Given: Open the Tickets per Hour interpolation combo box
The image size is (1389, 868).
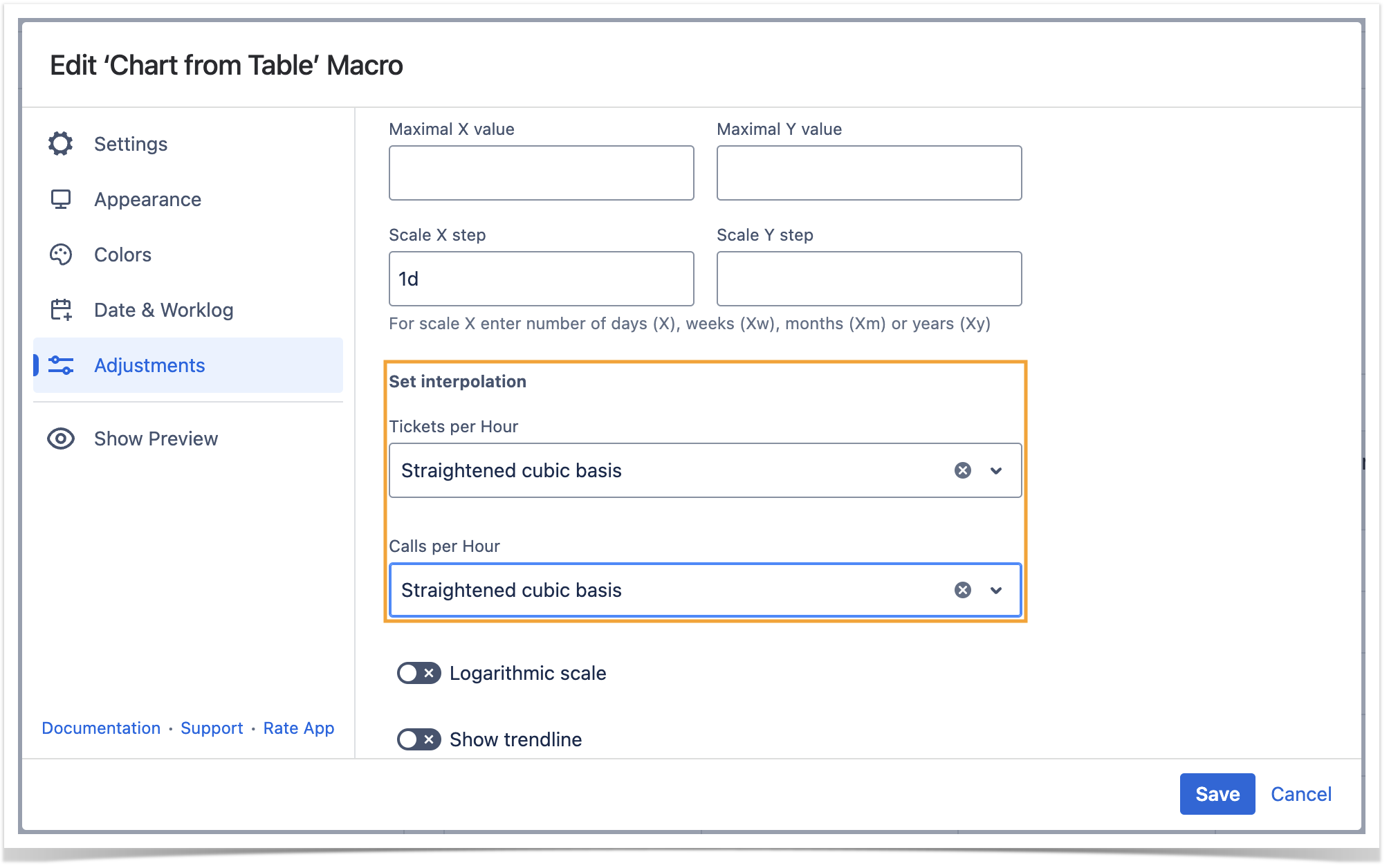Looking at the screenshot, I should pyautogui.click(x=664, y=470).
